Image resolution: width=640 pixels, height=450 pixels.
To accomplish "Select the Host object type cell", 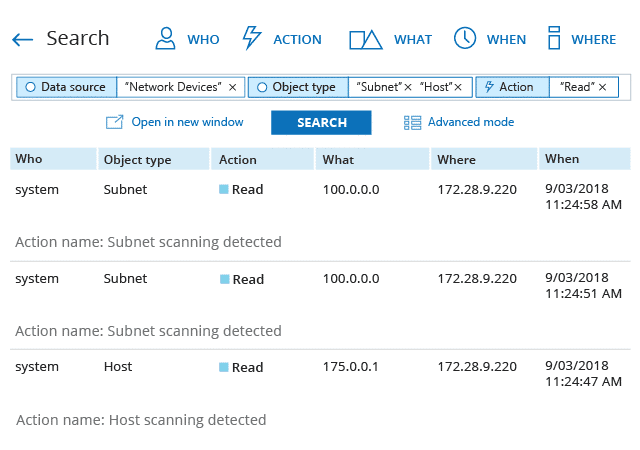I will (118, 367).
